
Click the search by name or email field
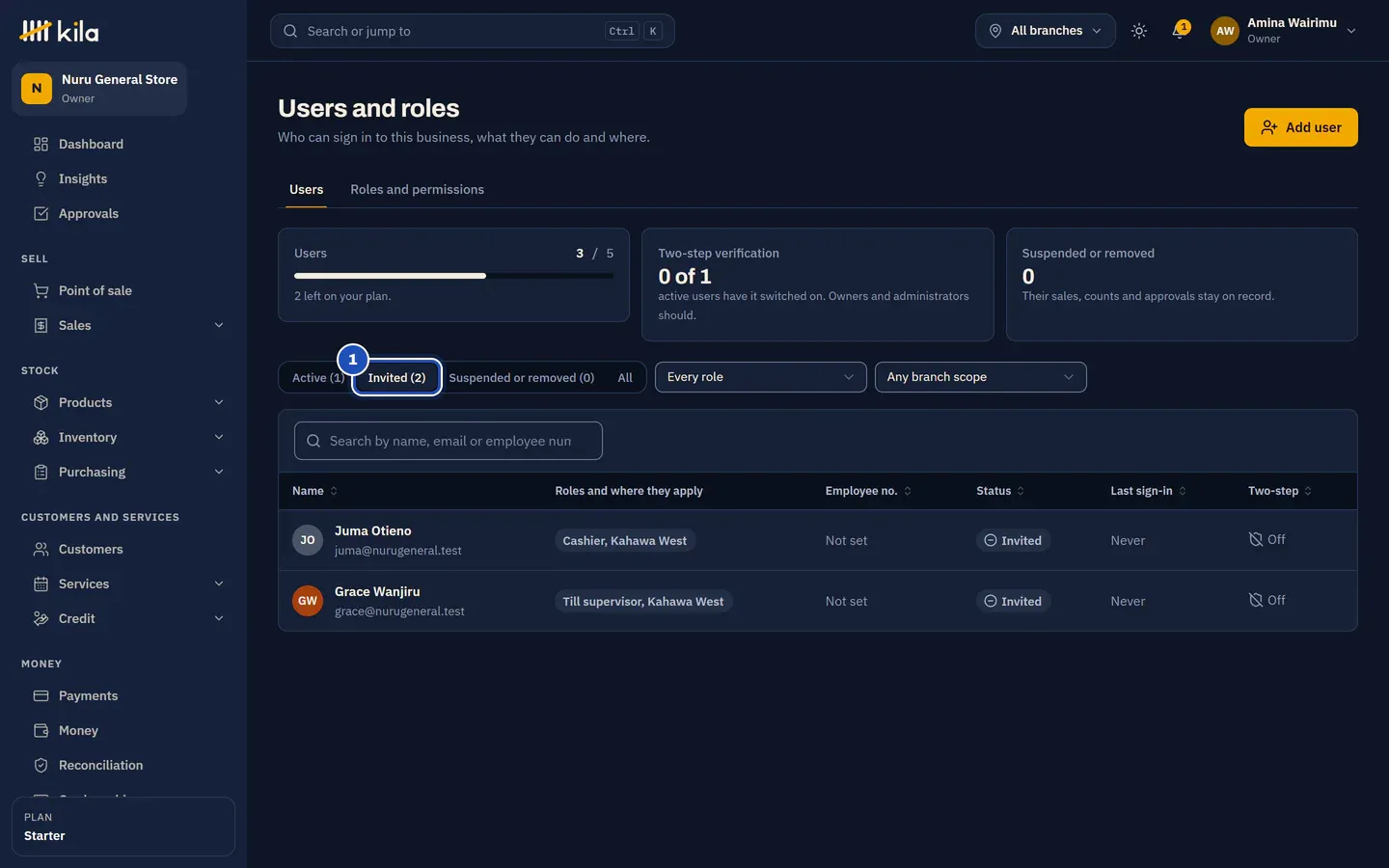click(448, 441)
